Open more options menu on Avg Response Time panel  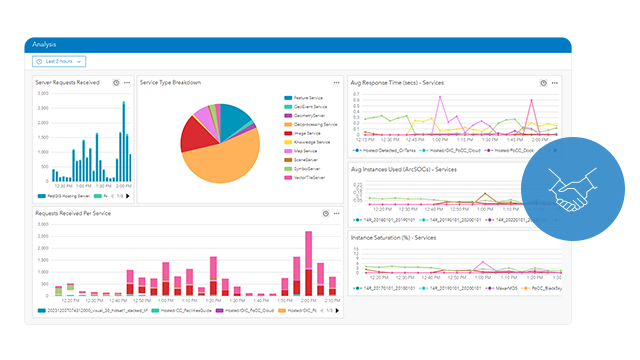pos(555,83)
